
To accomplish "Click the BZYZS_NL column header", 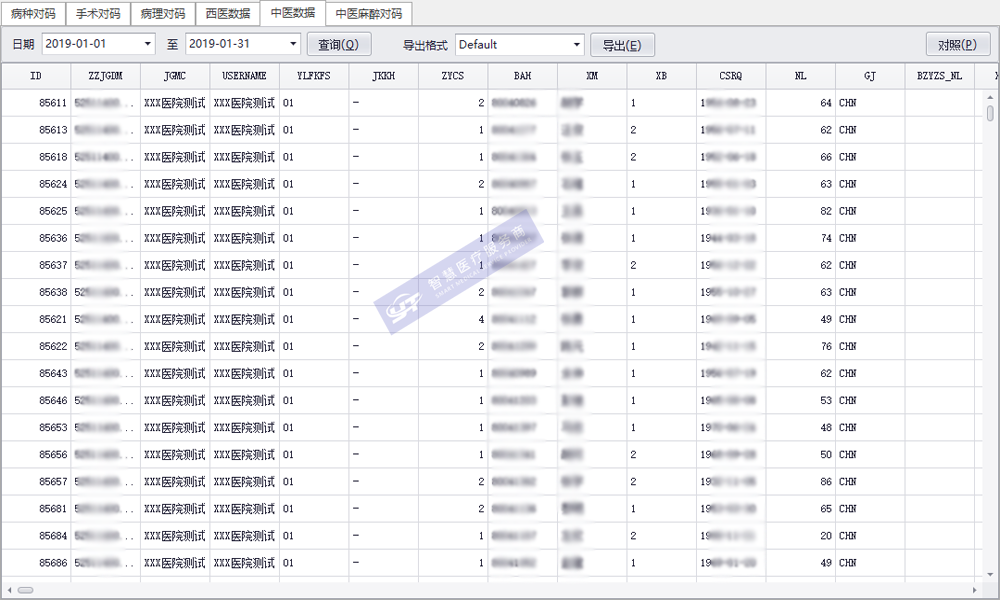I will pos(939,76).
